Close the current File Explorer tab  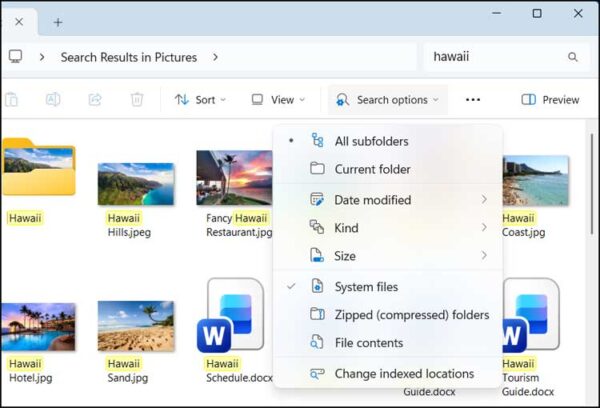coord(19,22)
